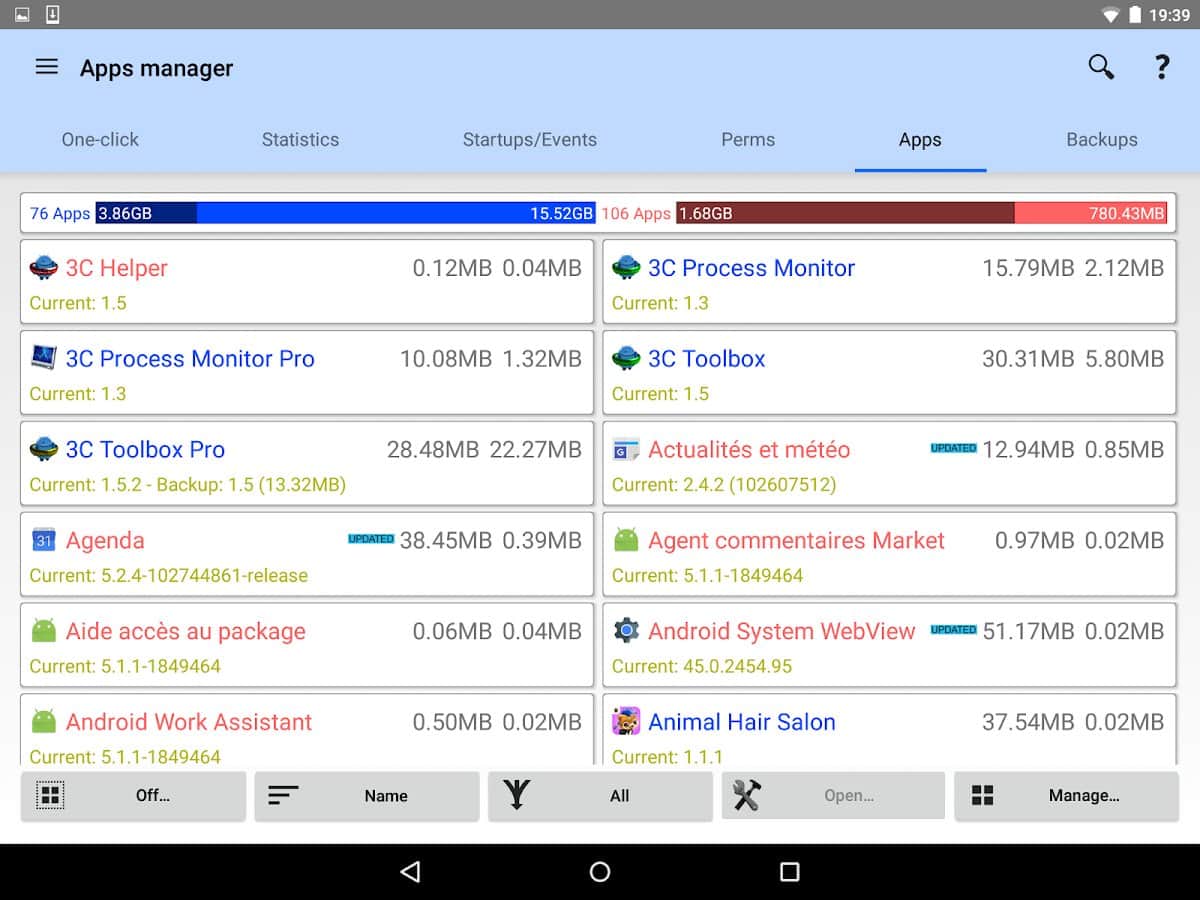The height and width of the screenshot is (900, 1200).
Task: Expand the Manage… options menu
Action: [x=1066, y=796]
